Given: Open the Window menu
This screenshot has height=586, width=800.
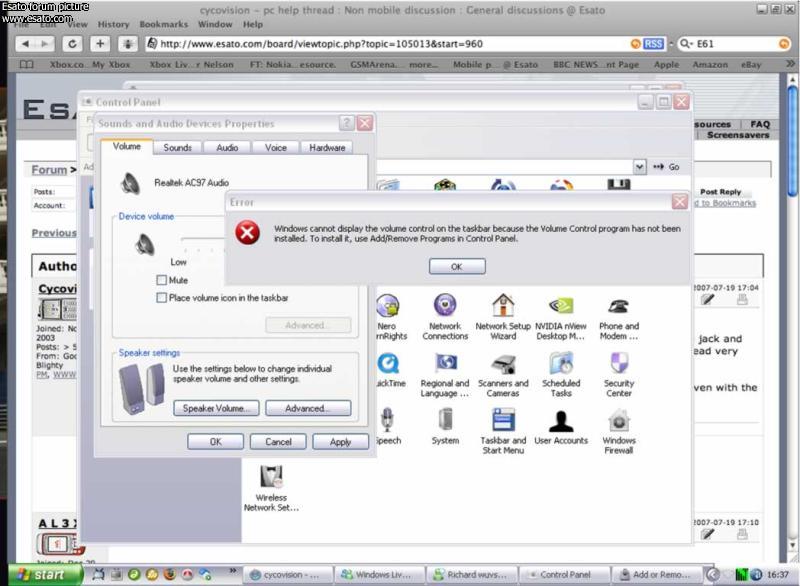Looking at the screenshot, I should (x=215, y=24).
